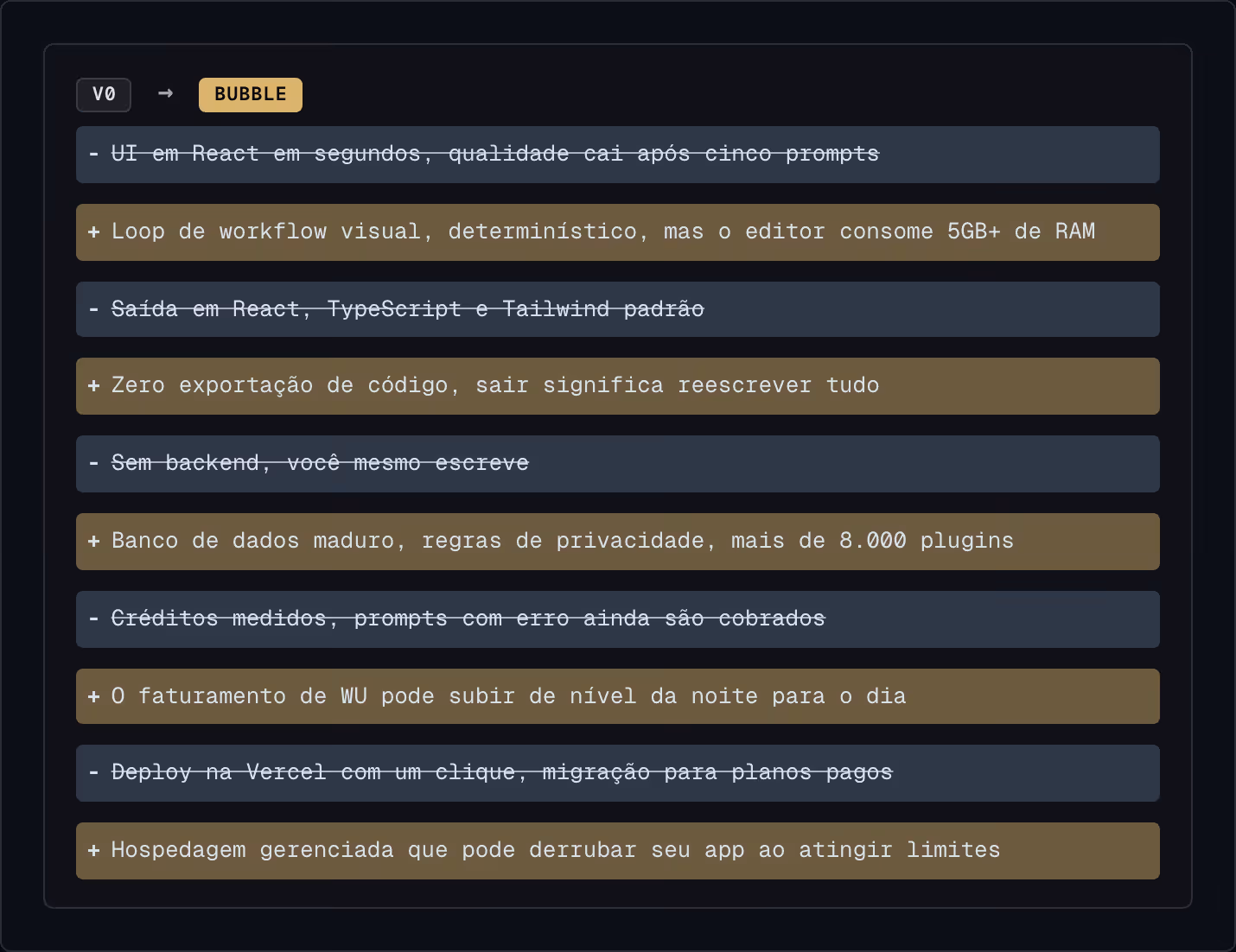Click the V0 badge
This screenshot has height=952, width=1236.
104,95
